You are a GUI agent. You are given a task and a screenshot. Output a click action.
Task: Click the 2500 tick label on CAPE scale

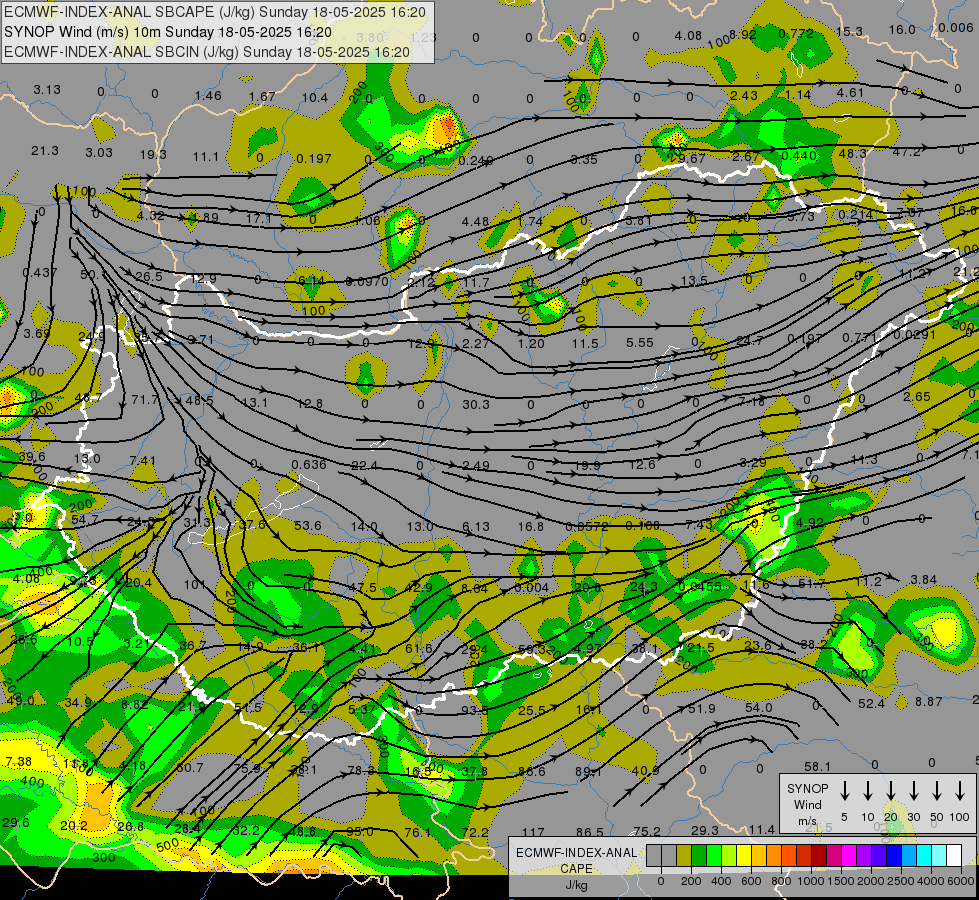click(x=901, y=881)
